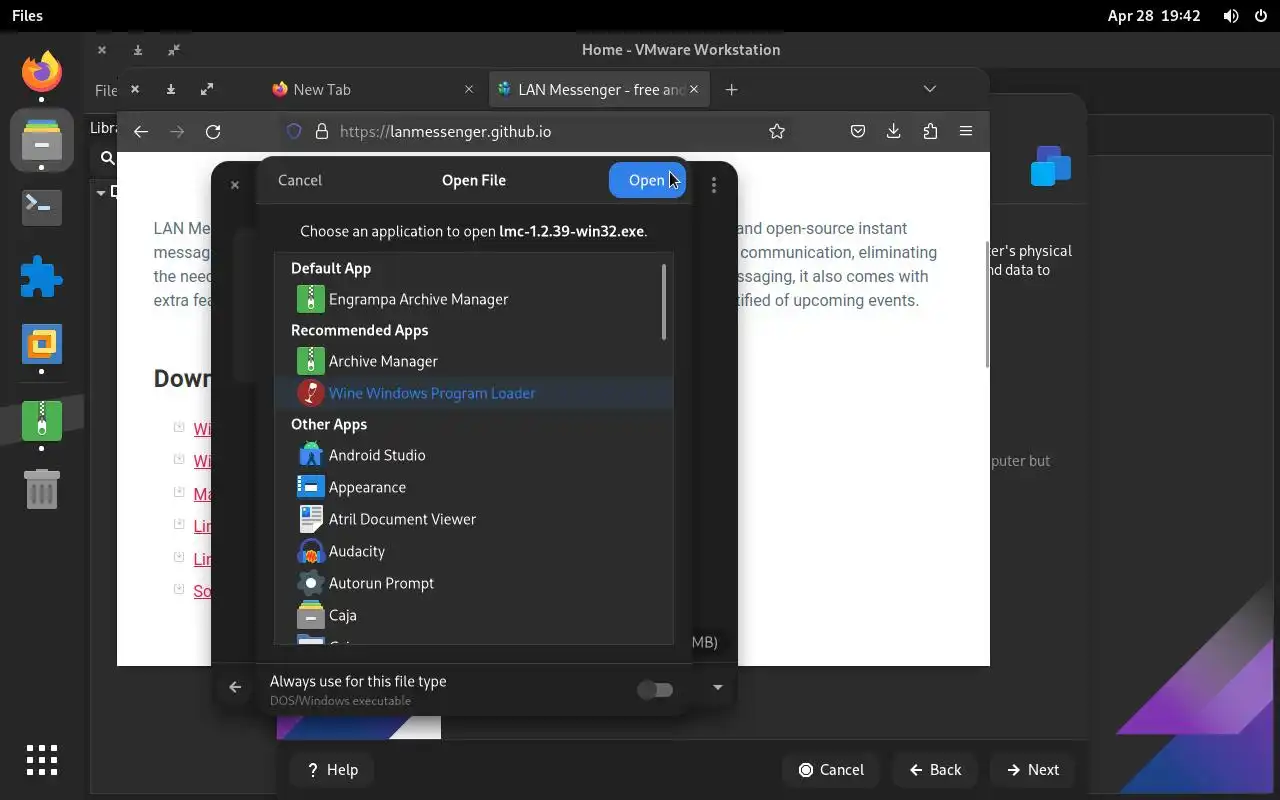The image size is (1280, 800).
Task: Click the wizard Back button
Action: [x=935, y=769]
